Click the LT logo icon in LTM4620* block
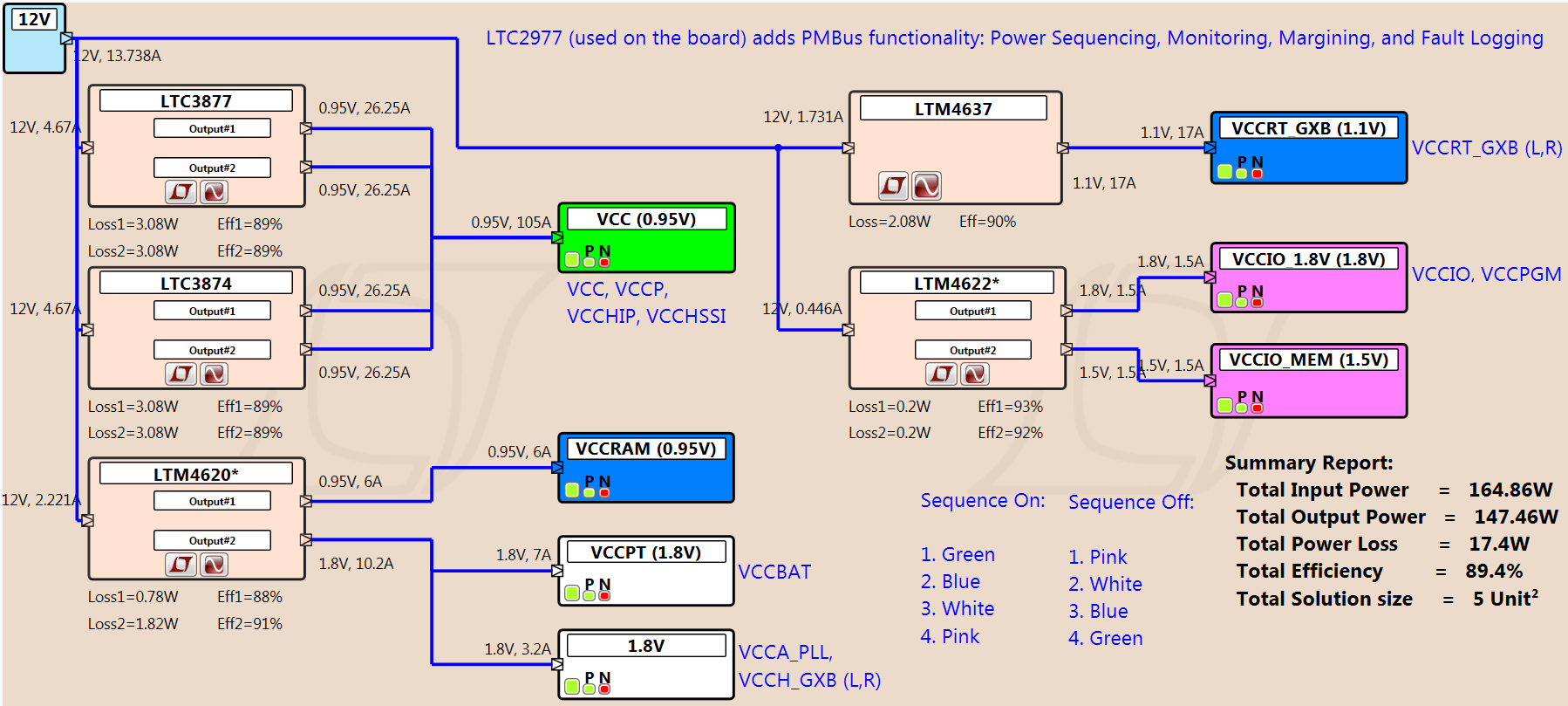Screen dimensions: 1568x706 coord(181,565)
